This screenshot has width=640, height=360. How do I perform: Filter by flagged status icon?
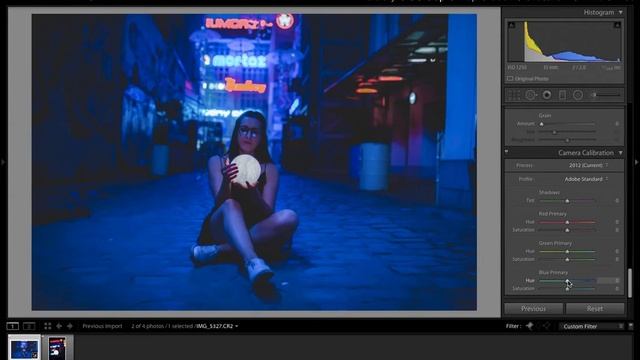(x=530, y=326)
